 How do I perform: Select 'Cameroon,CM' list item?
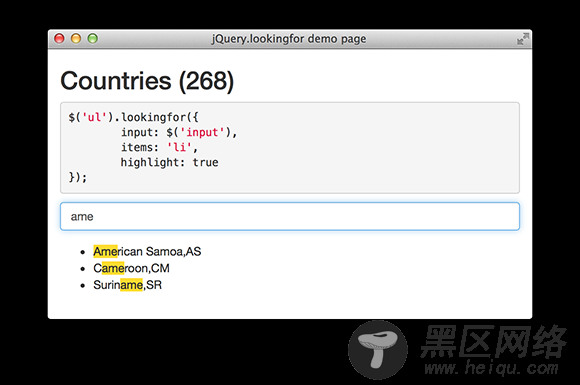(x=131, y=268)
